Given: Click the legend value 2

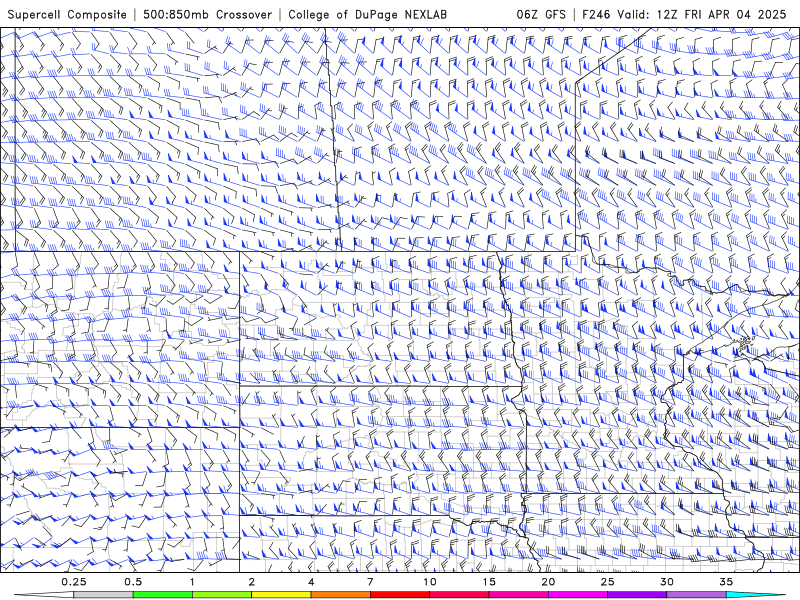Looking at the screenshot, I should coord(252,582).
